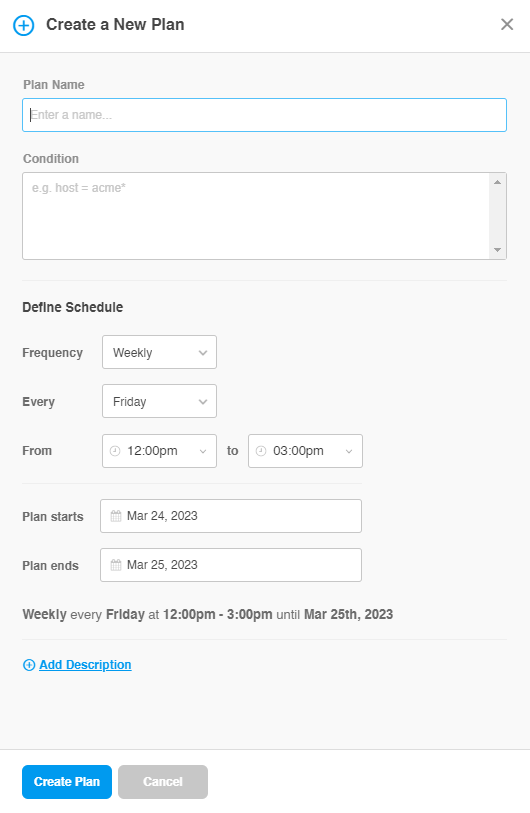Click the plus circle icon beside Create a New Plan
Viewport: 530px width, 813px height.
(x=23, y=25)
